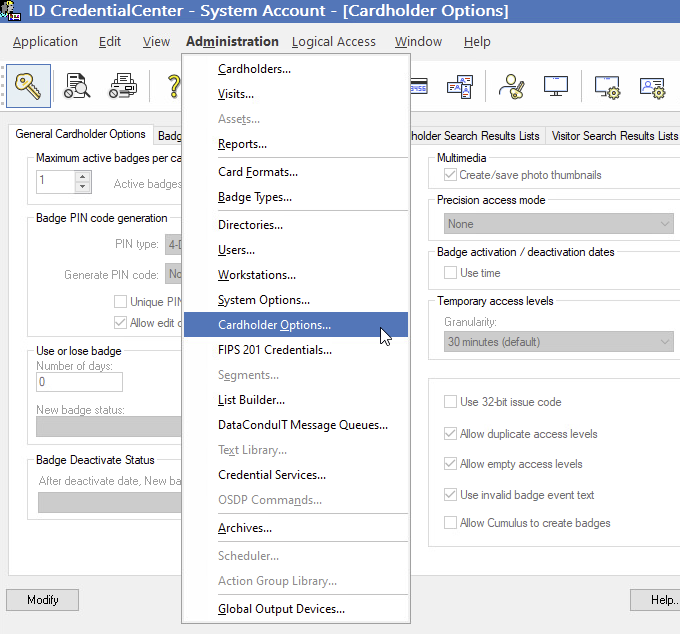Increase the maximum active badges spinner
This screenshot has width=680, height=634.
83,176
